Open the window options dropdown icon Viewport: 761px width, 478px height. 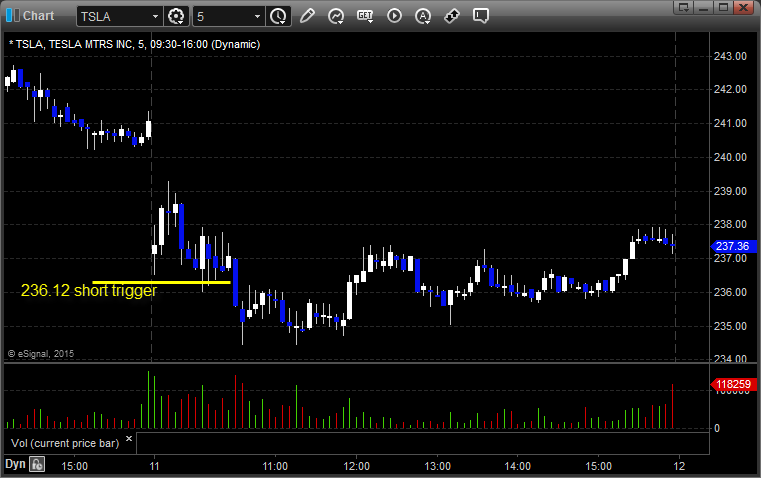[684, 7]
